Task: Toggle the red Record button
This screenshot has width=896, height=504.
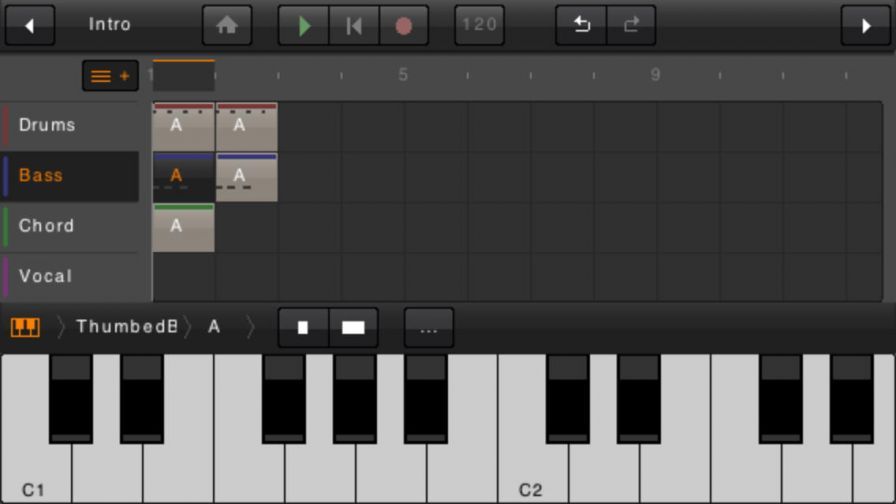Action: 404,26
